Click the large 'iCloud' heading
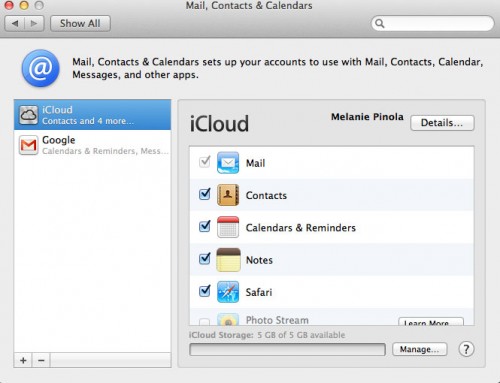The height and width of the screenshot is (383, 500). pyautogui.click(x=219, y=124)
